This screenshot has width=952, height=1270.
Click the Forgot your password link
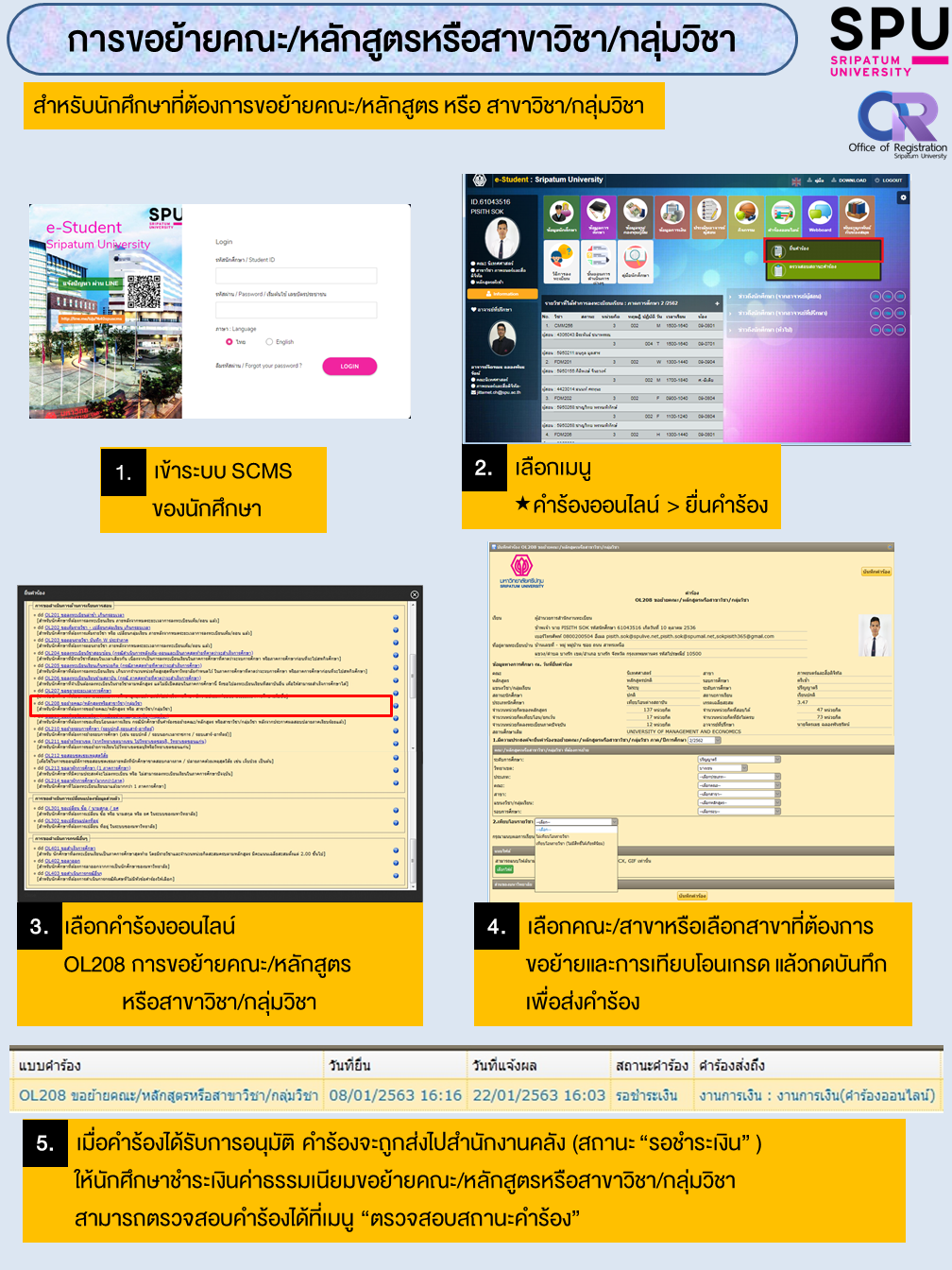259,366
